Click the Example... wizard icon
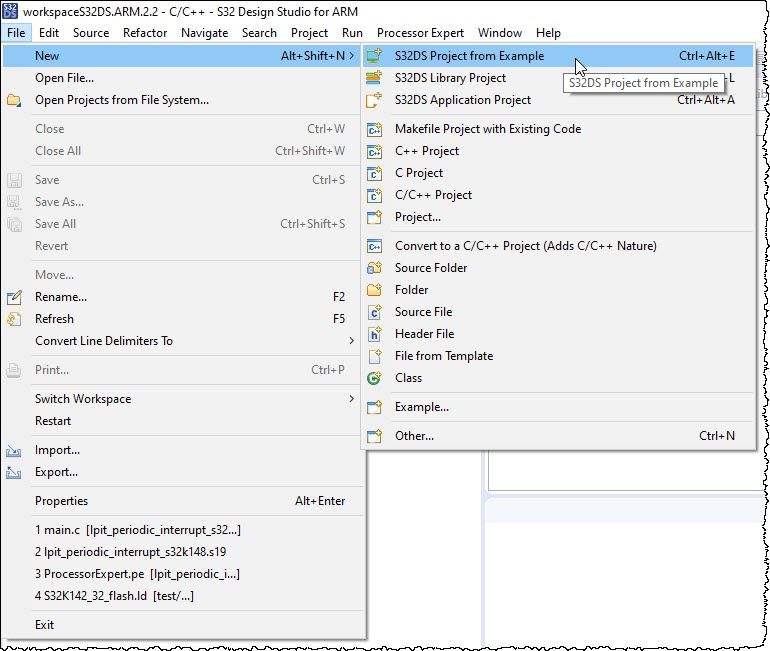Viewport: 770px width, 651px height. (374, 407)
